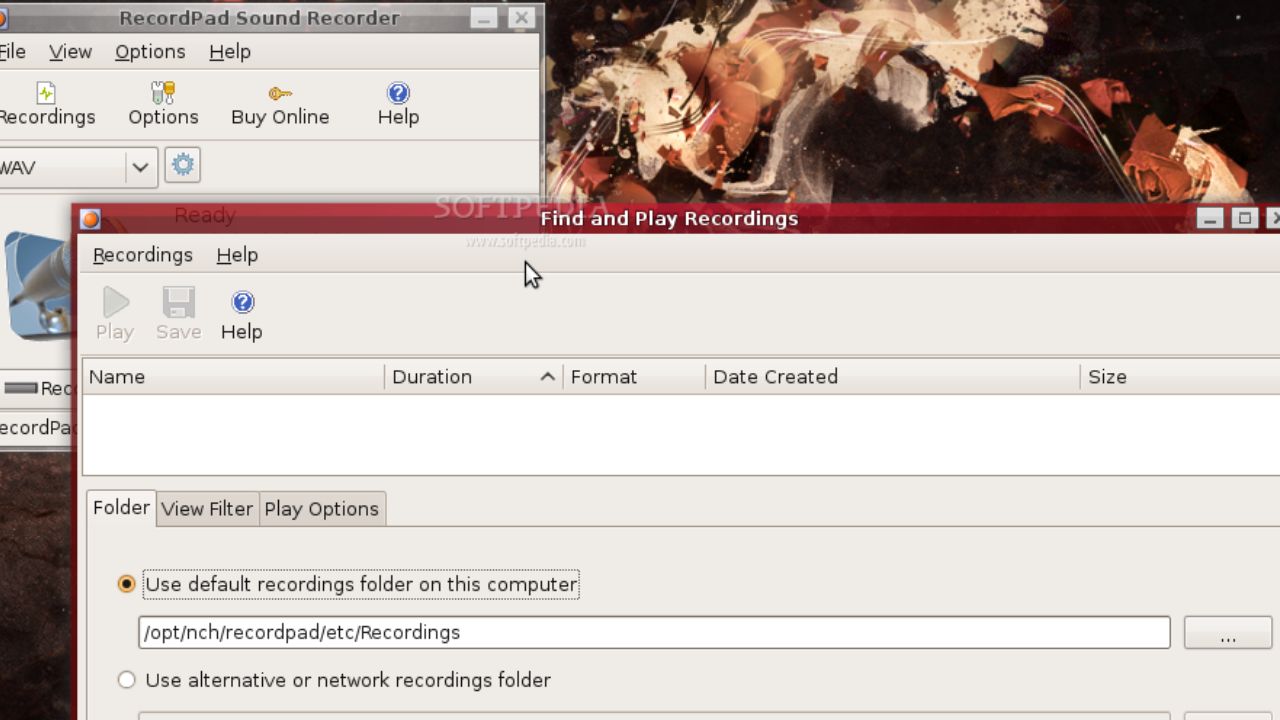
Task: Close the RecordPad Sound Recorder window
Action: click(521, 18)
